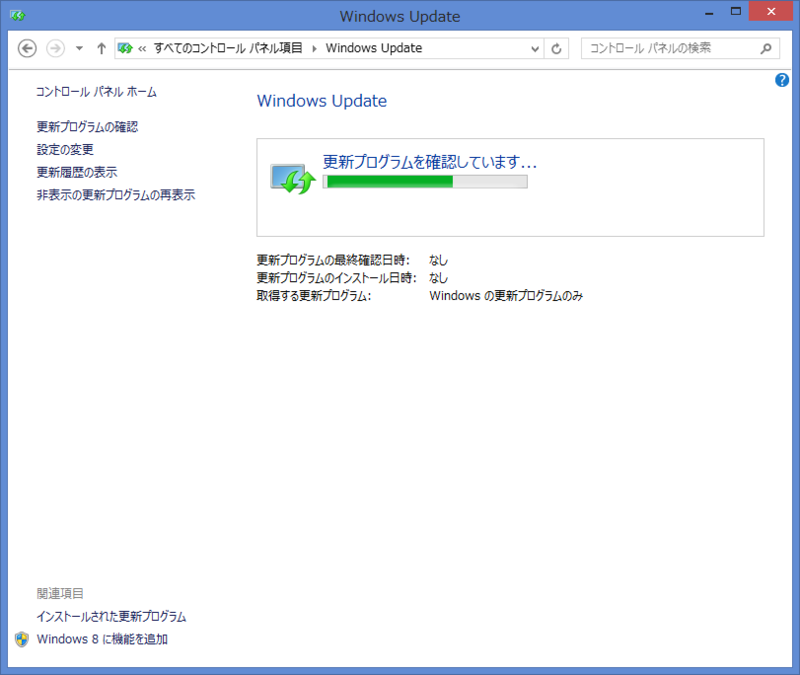This screenshot has width=800, height=675.
Task: Select すべてのコントロール パネル項目 breadcrumb
Action: pos(228,48)
